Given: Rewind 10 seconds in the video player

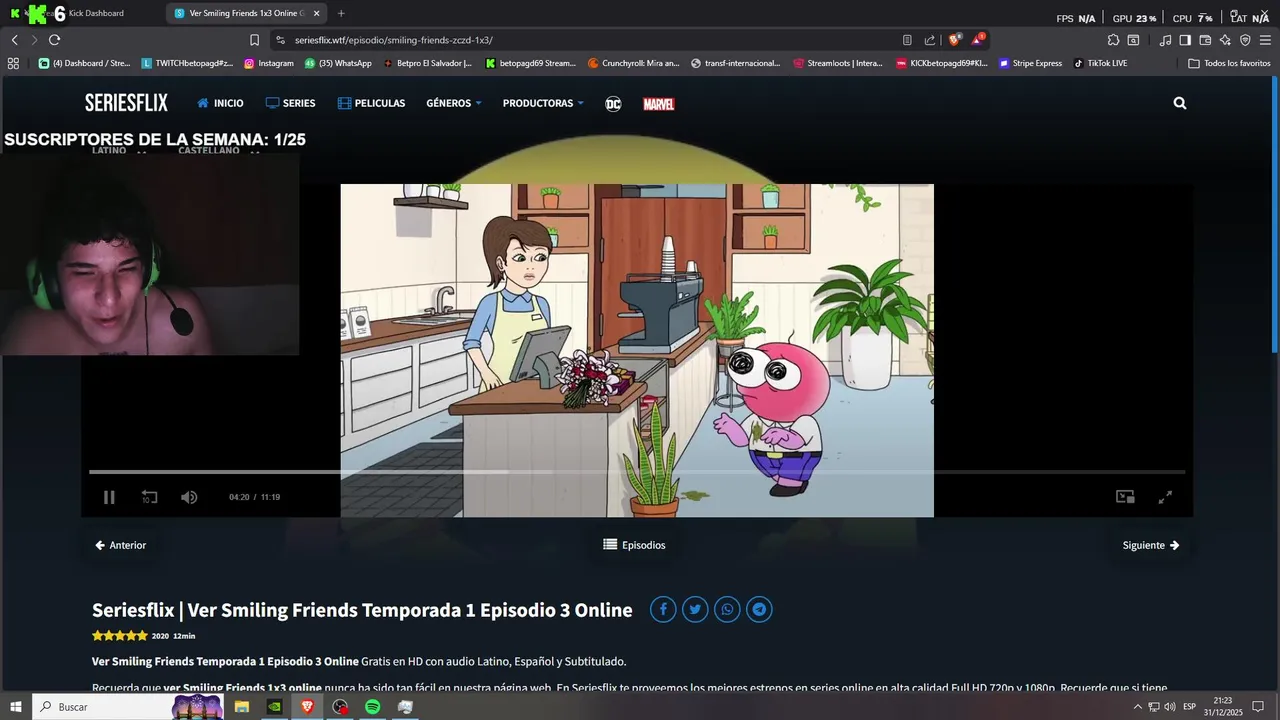Looking at the screenshot, I should click(x=149, y=497).
